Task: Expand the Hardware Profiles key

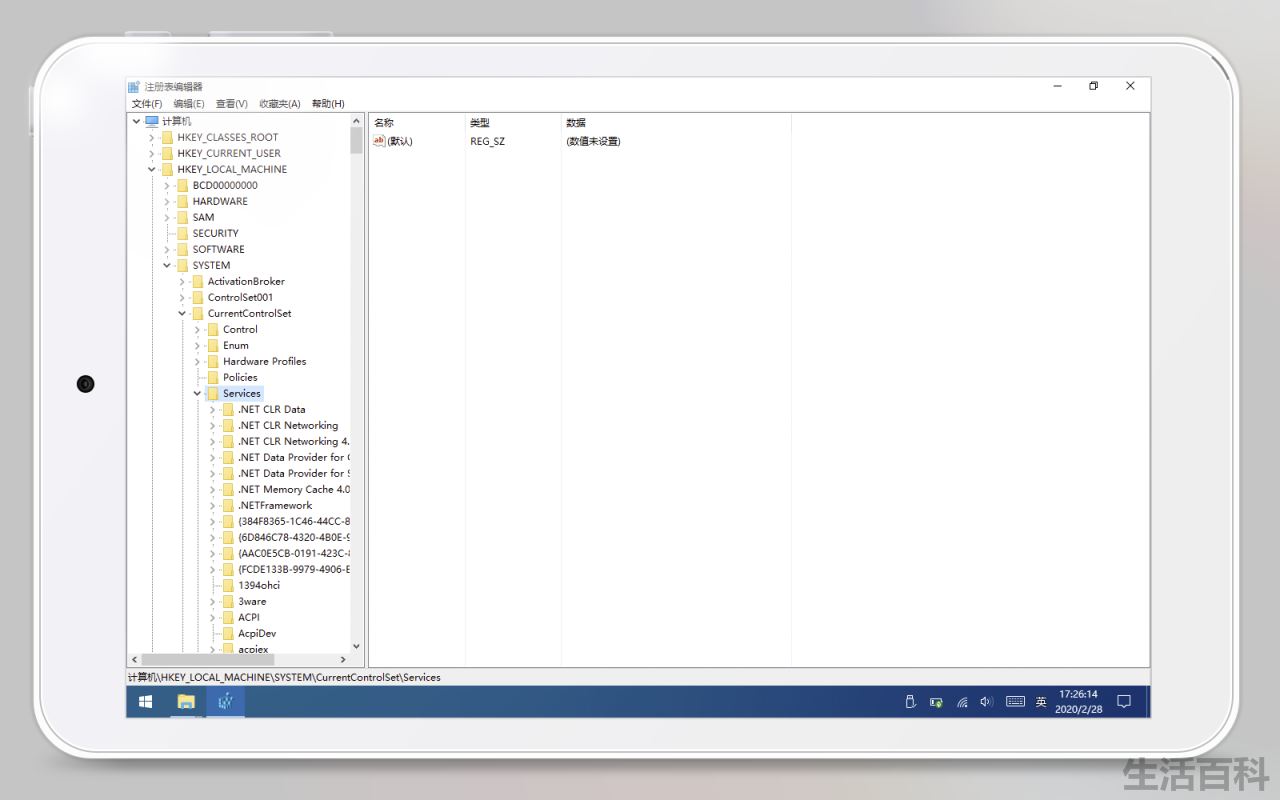Action: tap(197, 361)
